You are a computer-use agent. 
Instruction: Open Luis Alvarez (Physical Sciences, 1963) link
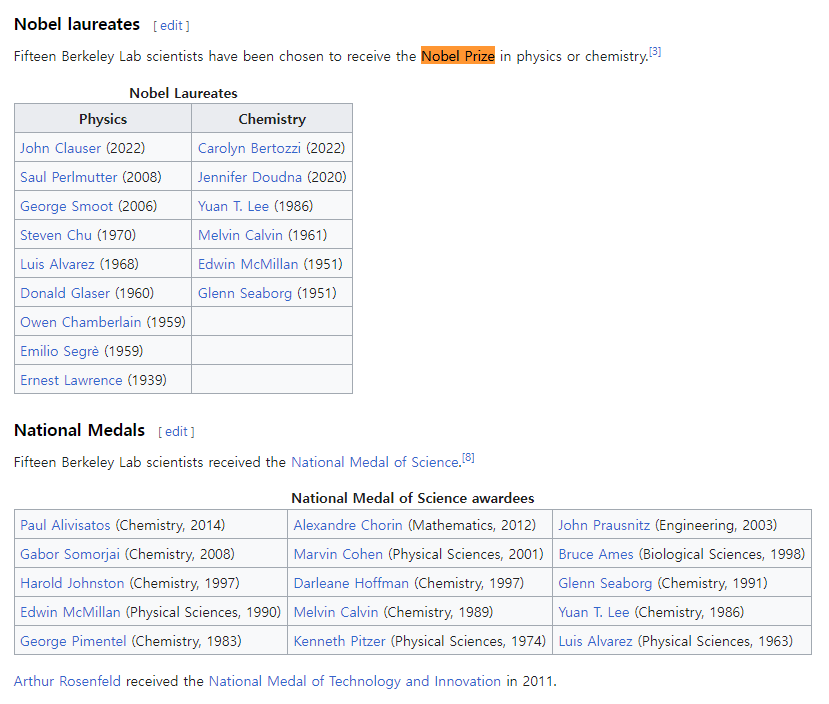pos(595,642)
